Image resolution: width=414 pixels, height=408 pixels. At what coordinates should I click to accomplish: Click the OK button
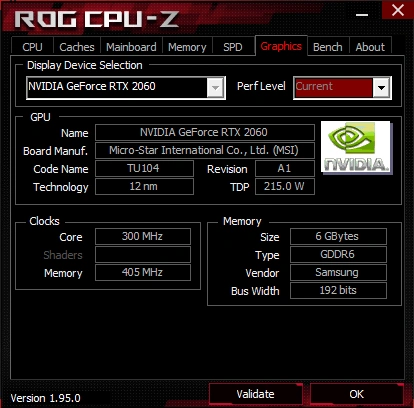point(356,394)
